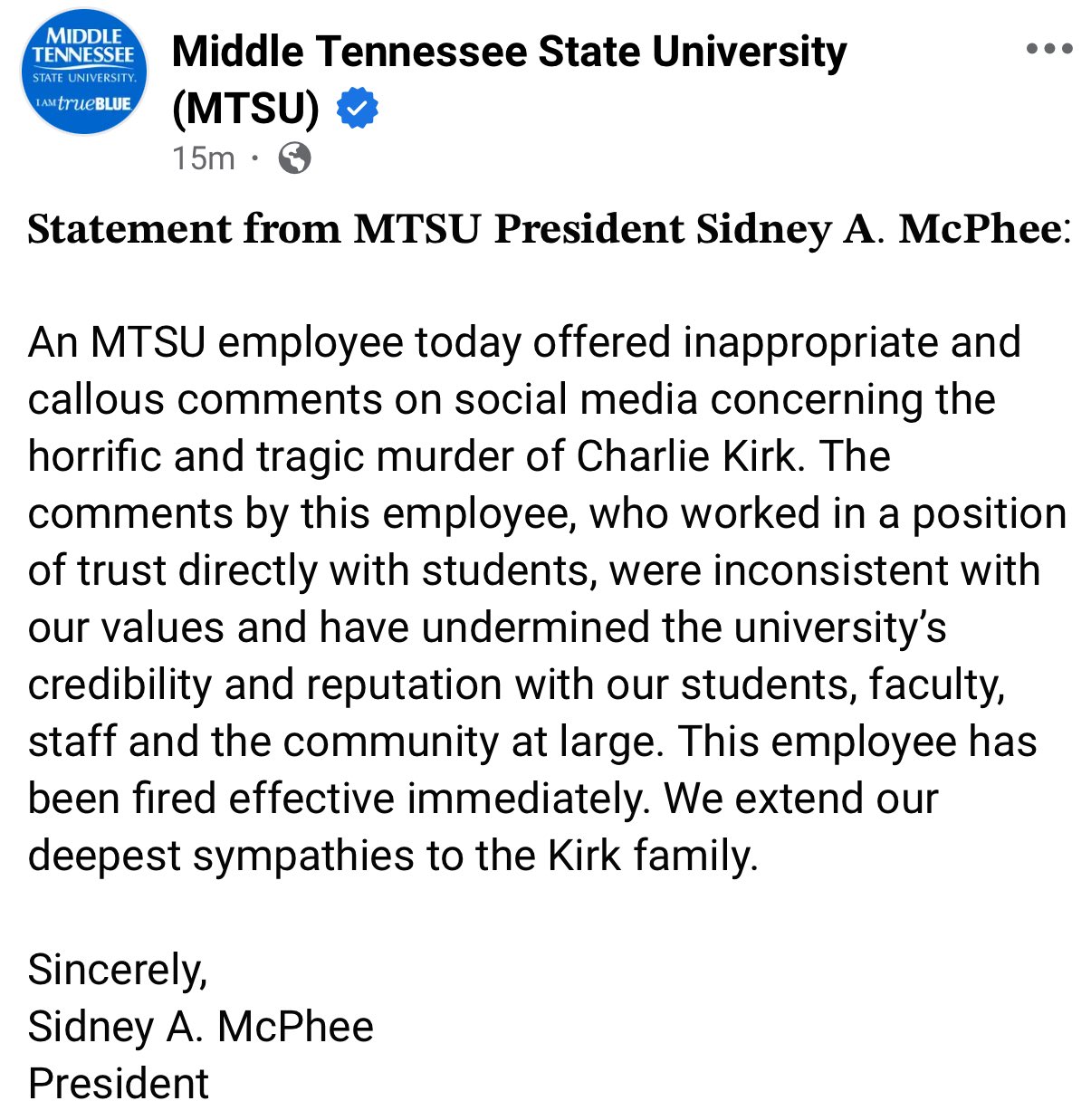Click the Sidney A. McPhee signature line

tap(201, 1027)
